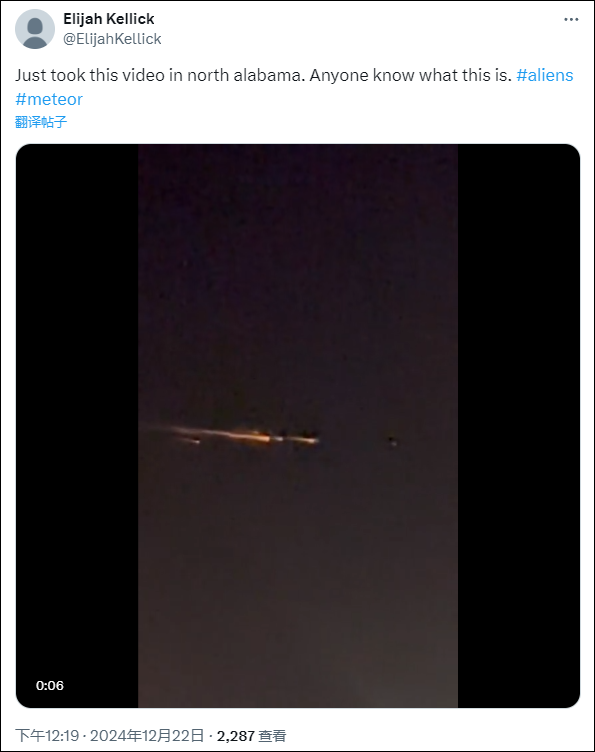Click the 翻译帖子 translate post link
The height and width of the screenshot is (752, 595).
click(x=41, y=122)
